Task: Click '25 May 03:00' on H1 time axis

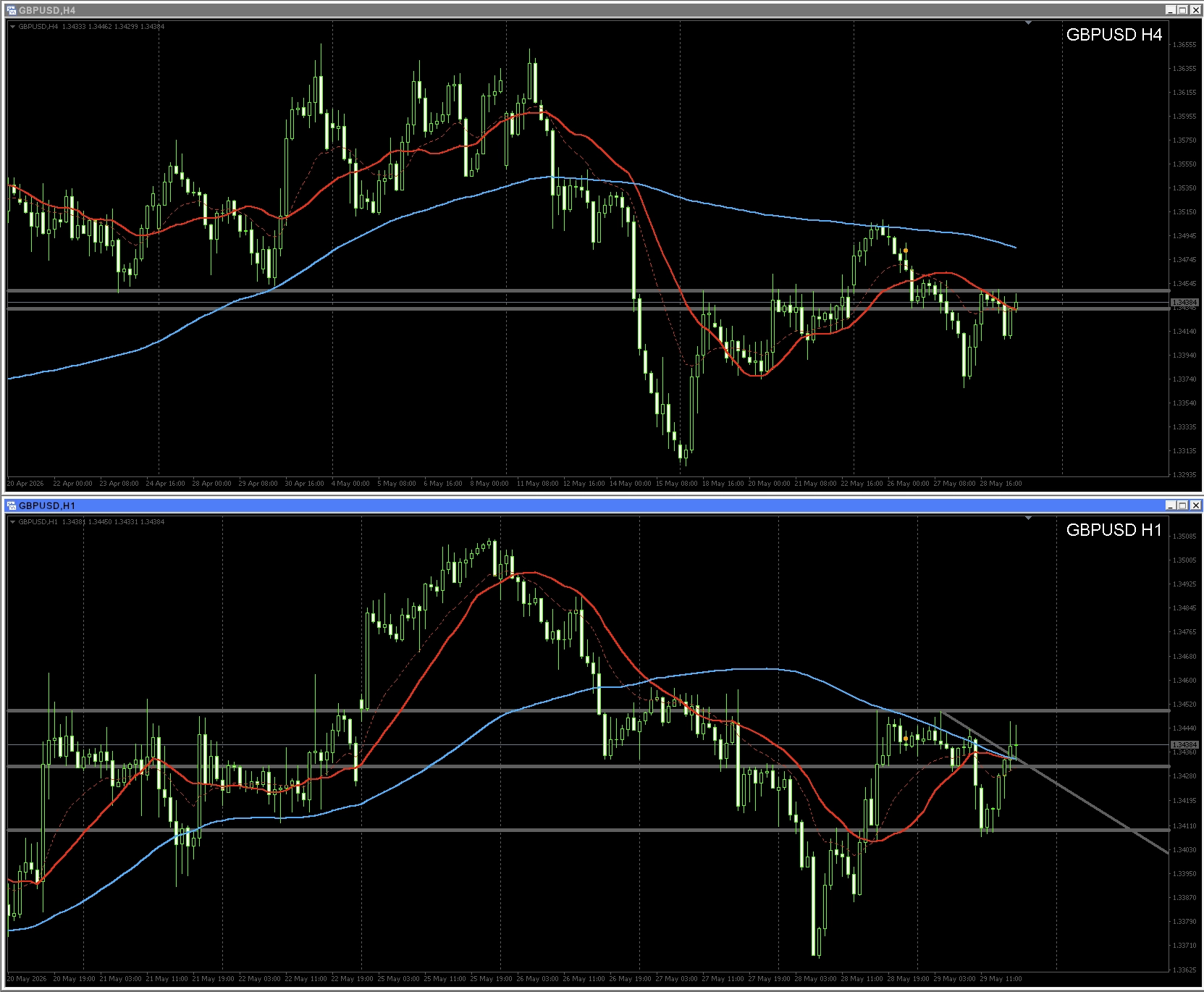Action: [398, 979]
